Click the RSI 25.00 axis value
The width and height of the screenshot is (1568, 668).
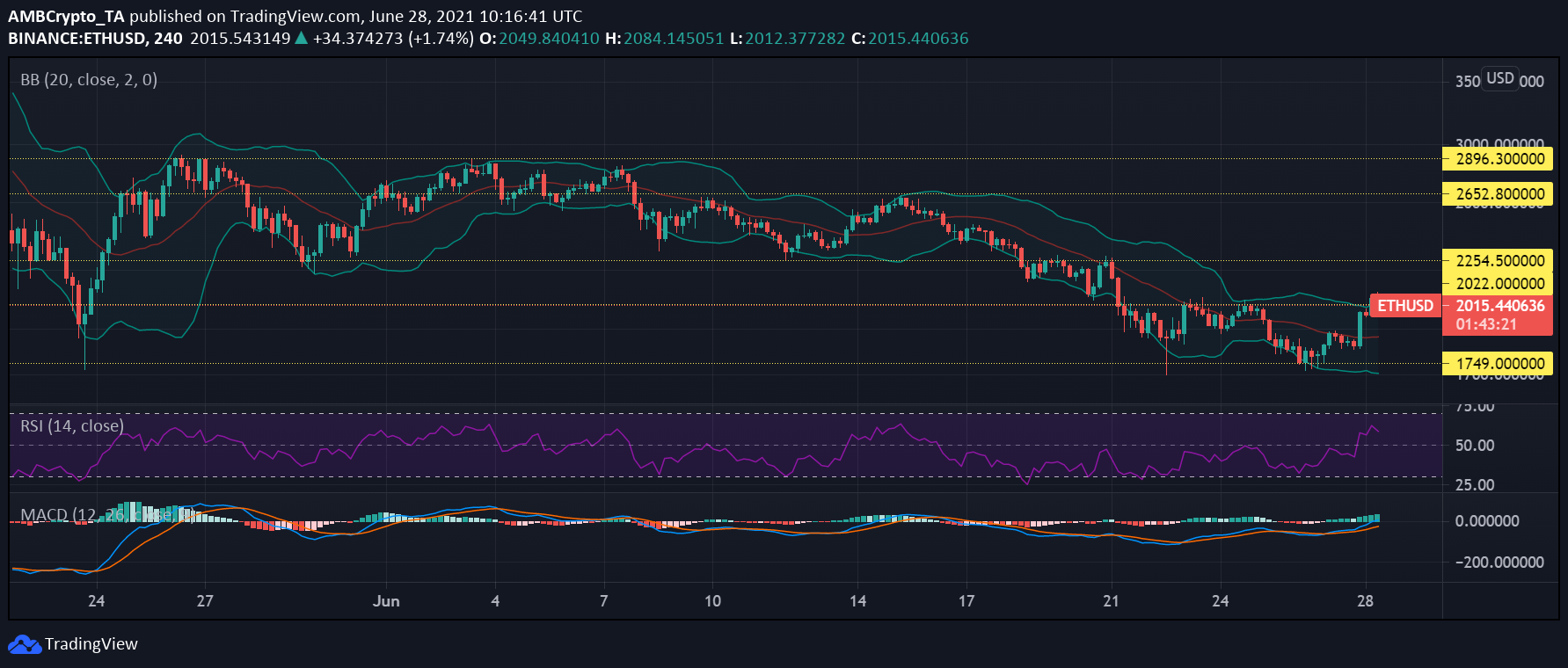[1475, 485]
